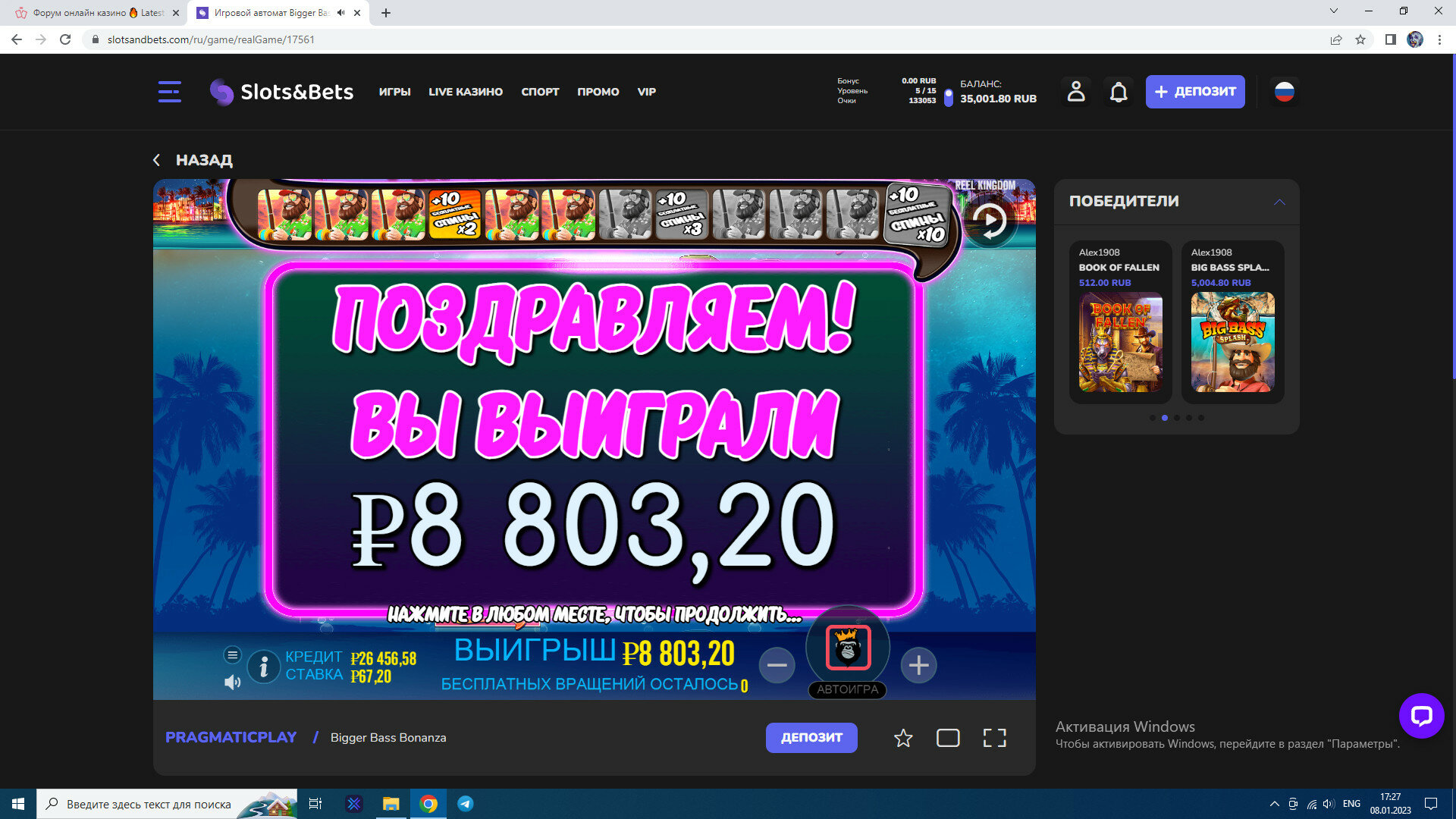Open live chat support bubble

(x=1420, y=715)
